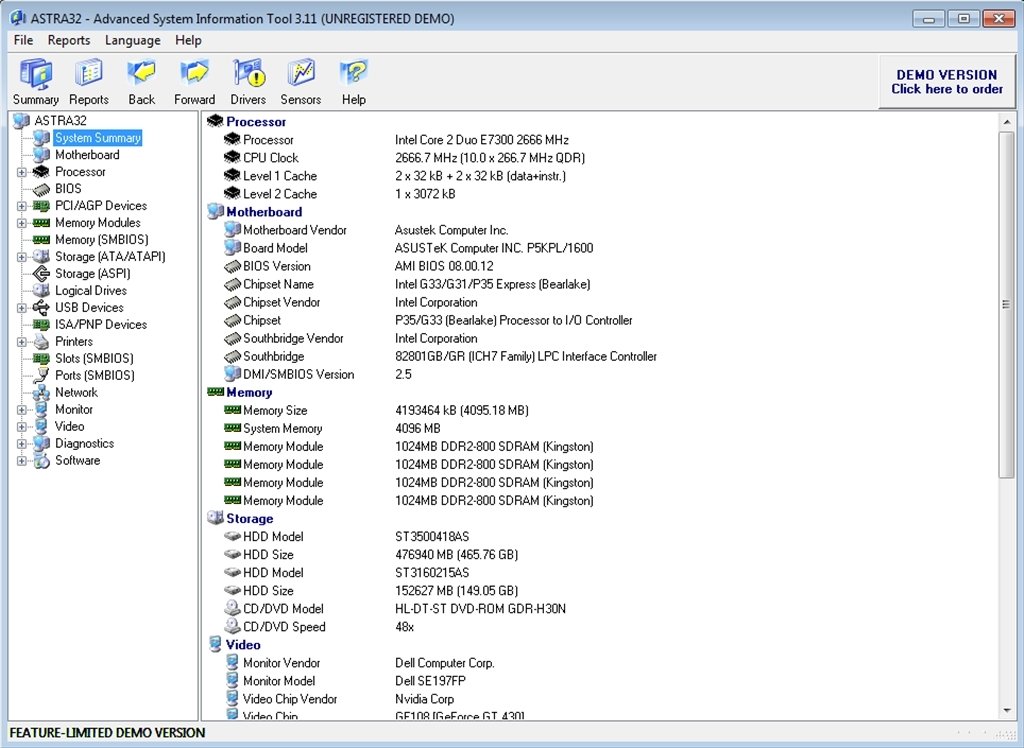
Task: Select Network in the tree
Action: pyautogui.click(x=76, y=393)
